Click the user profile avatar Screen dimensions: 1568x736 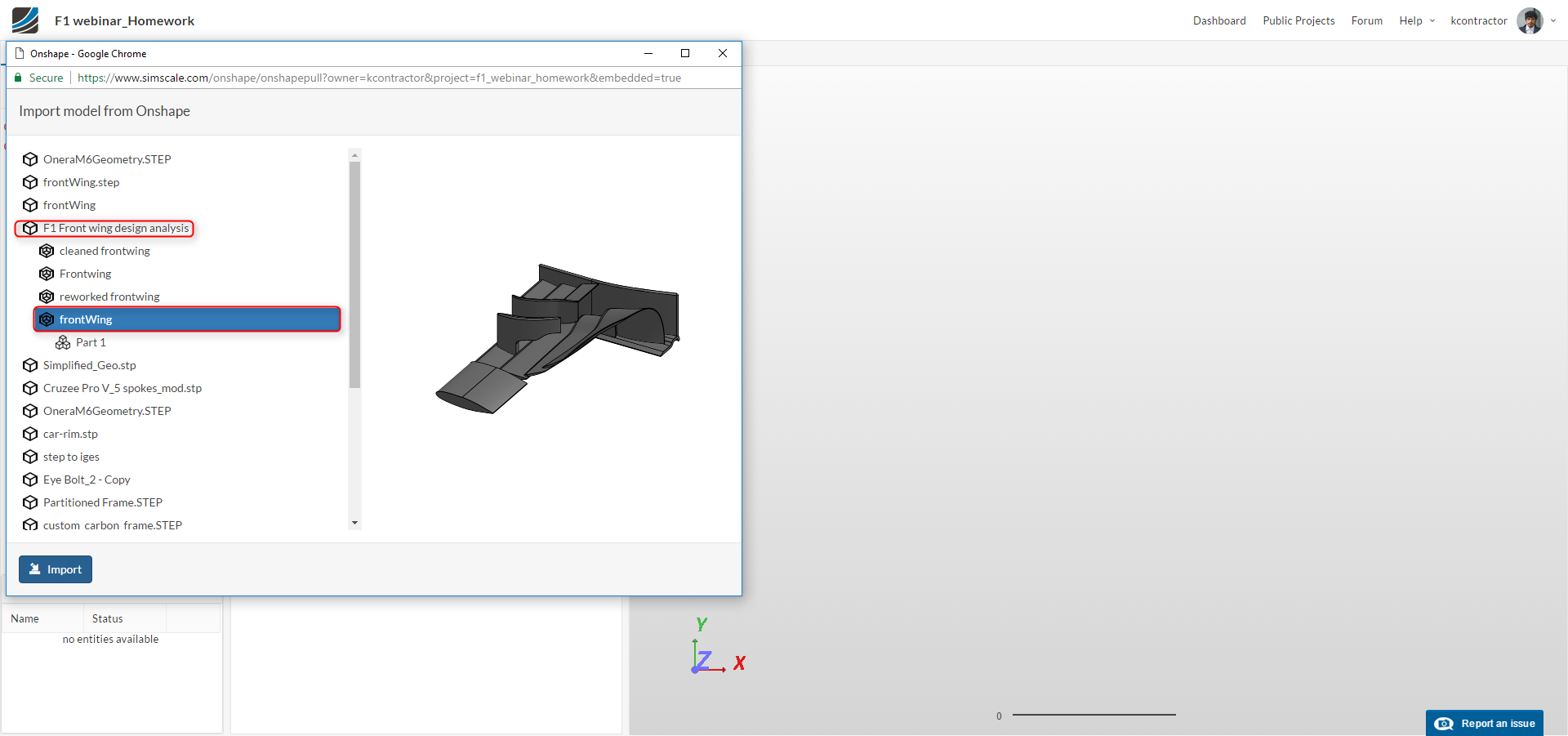1530,20
